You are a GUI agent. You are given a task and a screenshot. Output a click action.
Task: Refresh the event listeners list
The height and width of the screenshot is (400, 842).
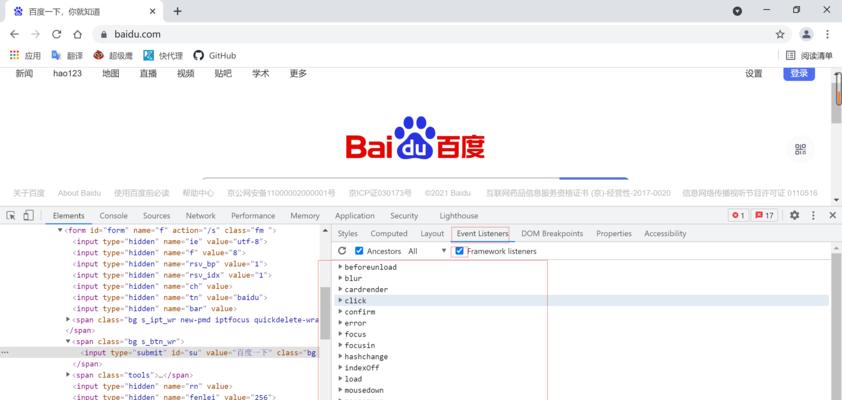pos(342,251)
